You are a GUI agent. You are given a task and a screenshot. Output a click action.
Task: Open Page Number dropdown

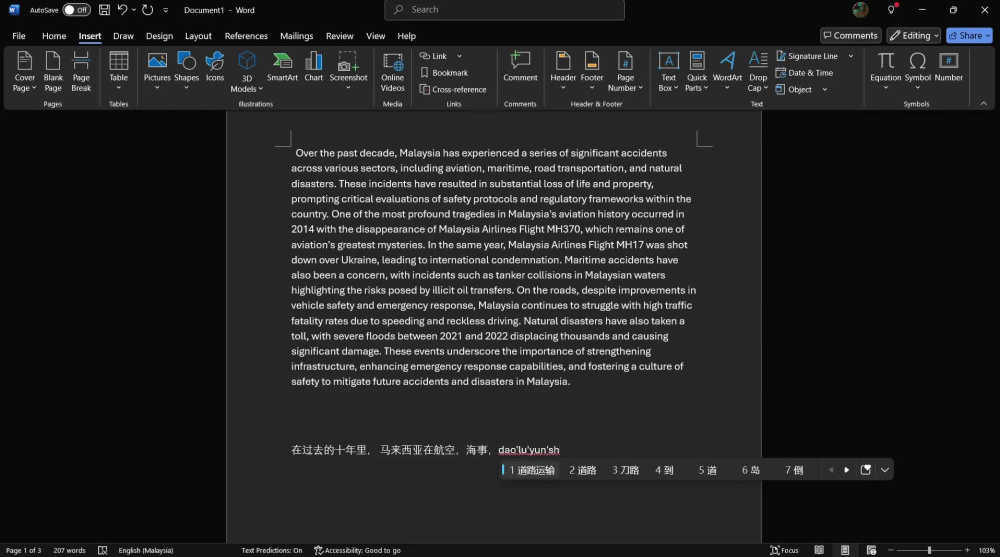[x=625, y=71]
